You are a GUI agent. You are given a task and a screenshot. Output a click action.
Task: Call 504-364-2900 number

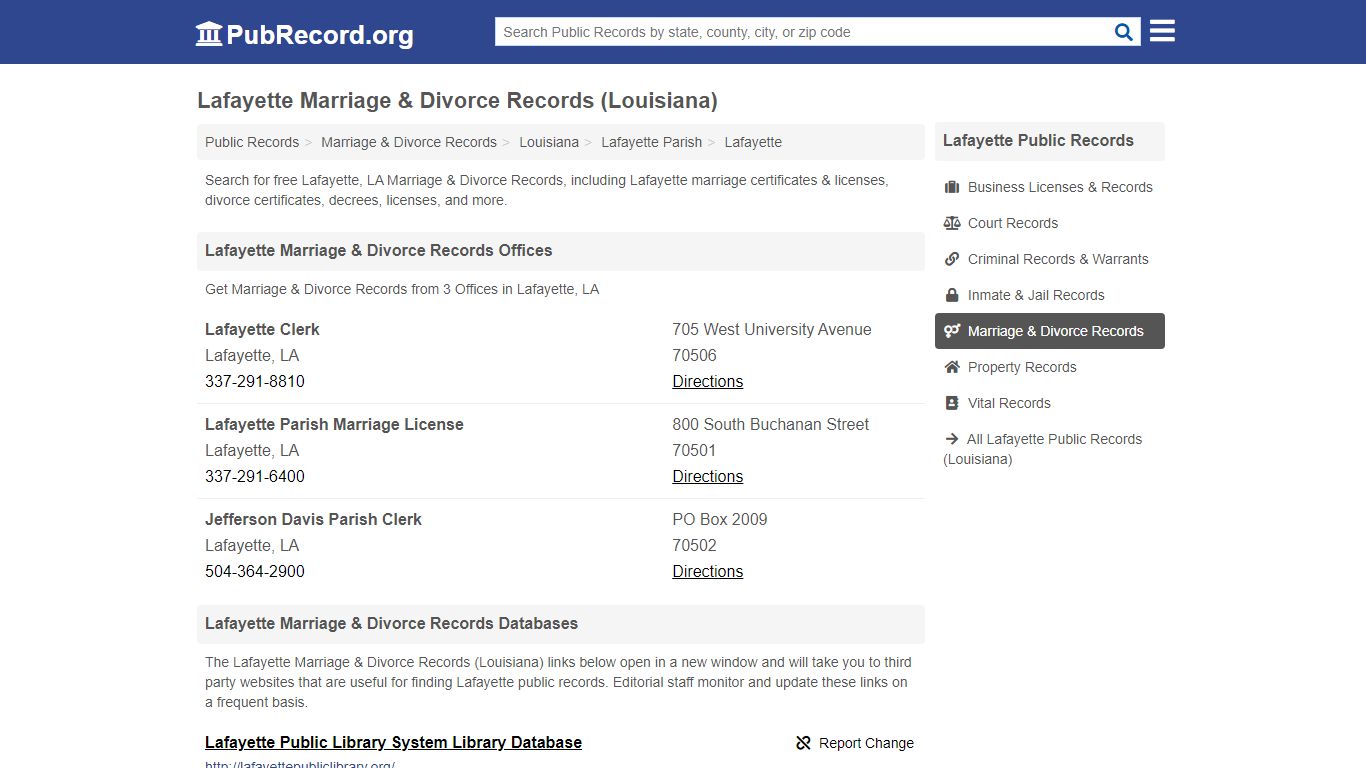coord(255,571)
